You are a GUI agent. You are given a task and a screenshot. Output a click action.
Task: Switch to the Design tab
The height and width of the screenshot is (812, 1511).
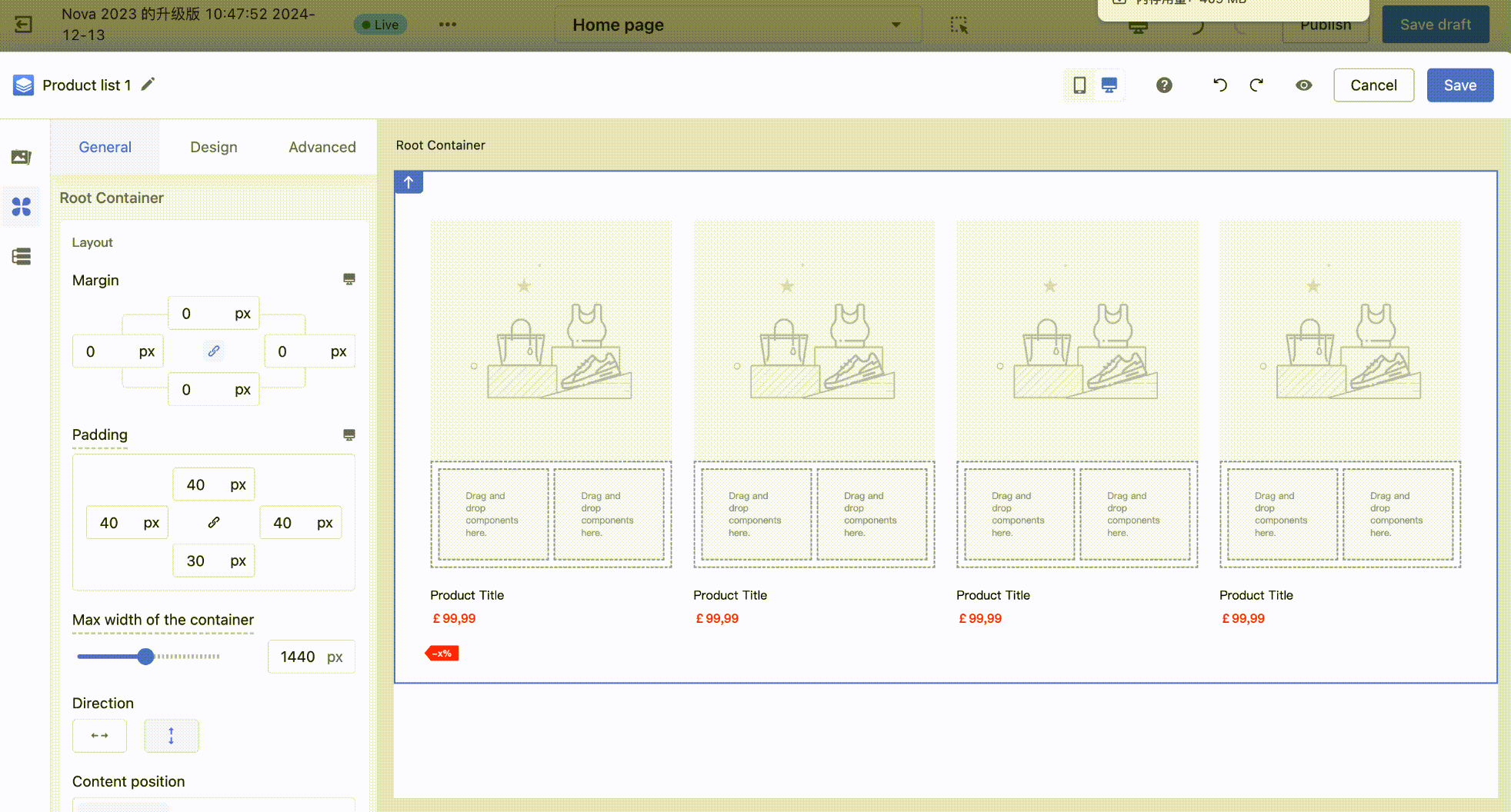(213, 147)
